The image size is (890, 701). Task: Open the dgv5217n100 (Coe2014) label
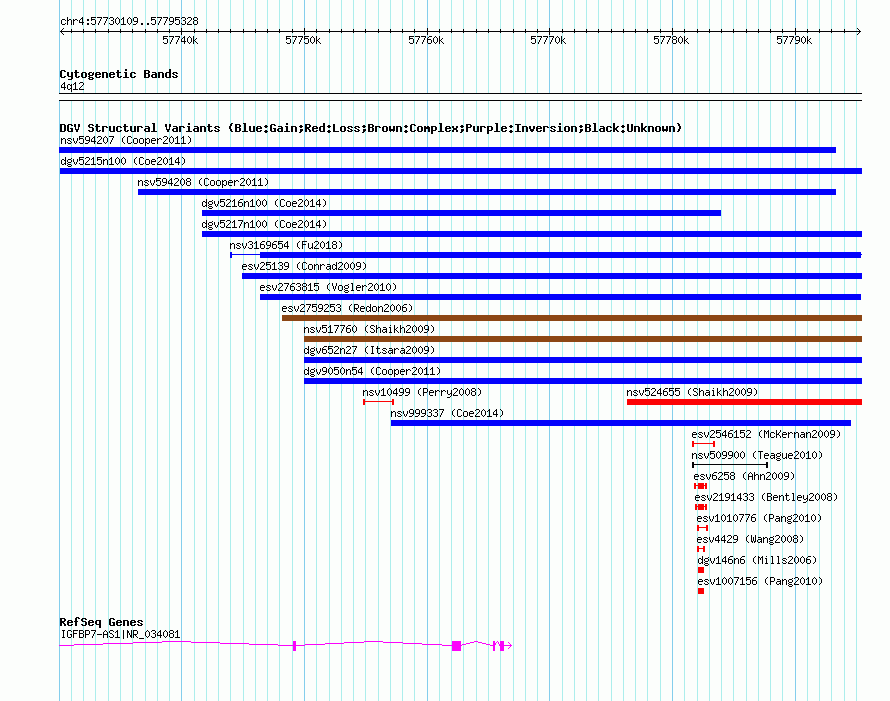tap(264, 224)
